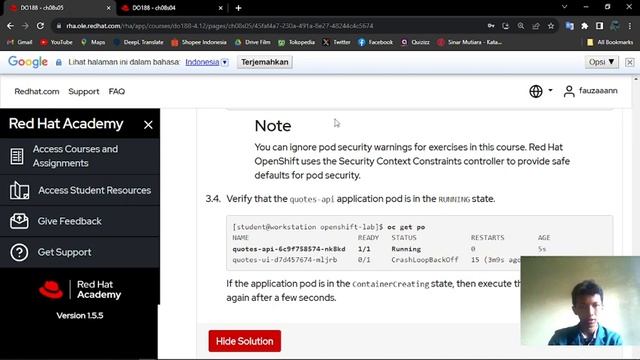Click the address bar URL field

coord(265,26)
